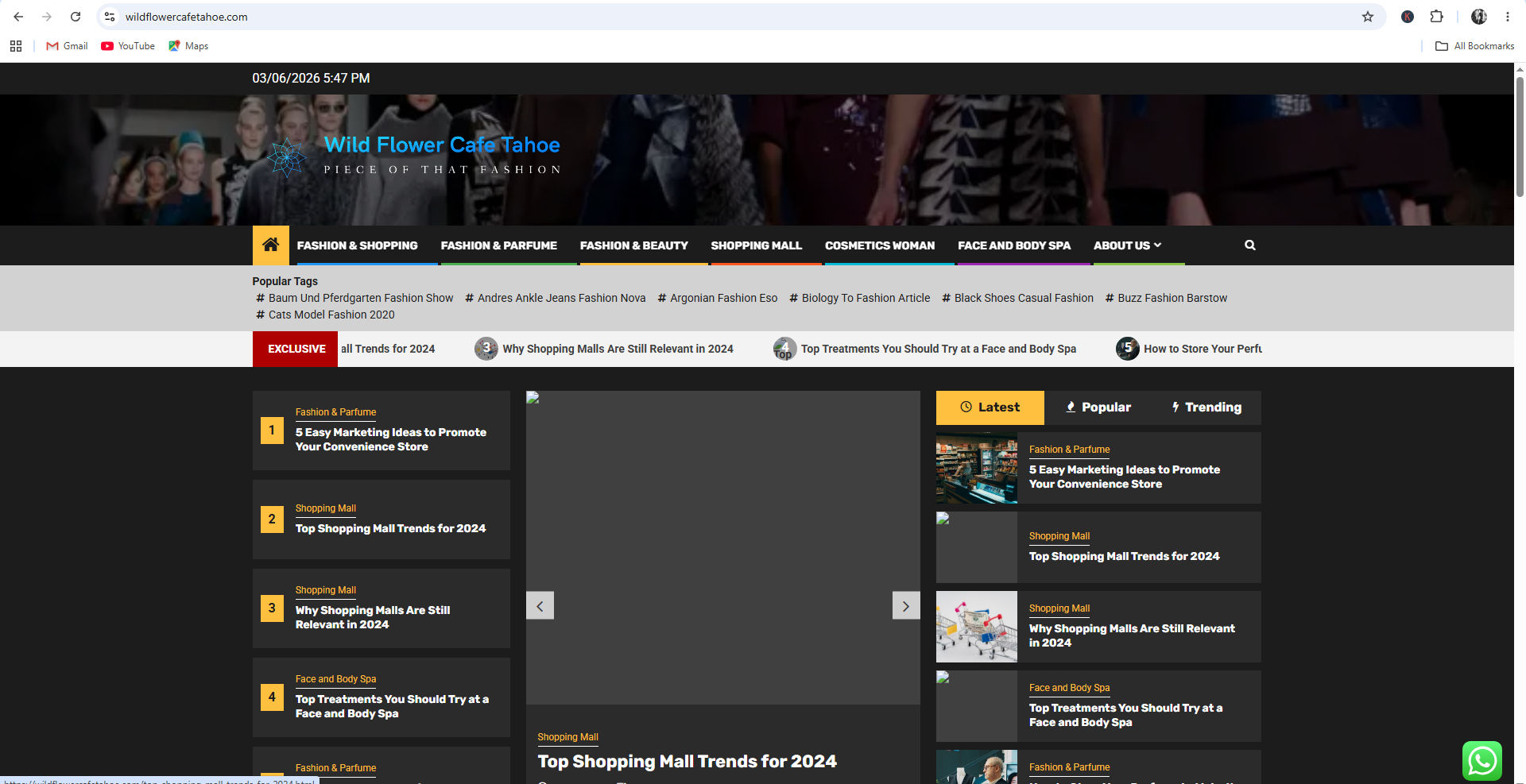The height and width of the screenshot is (784, 1526).
Task: Open Fashion & Shopping menu item
Action: 357,245
